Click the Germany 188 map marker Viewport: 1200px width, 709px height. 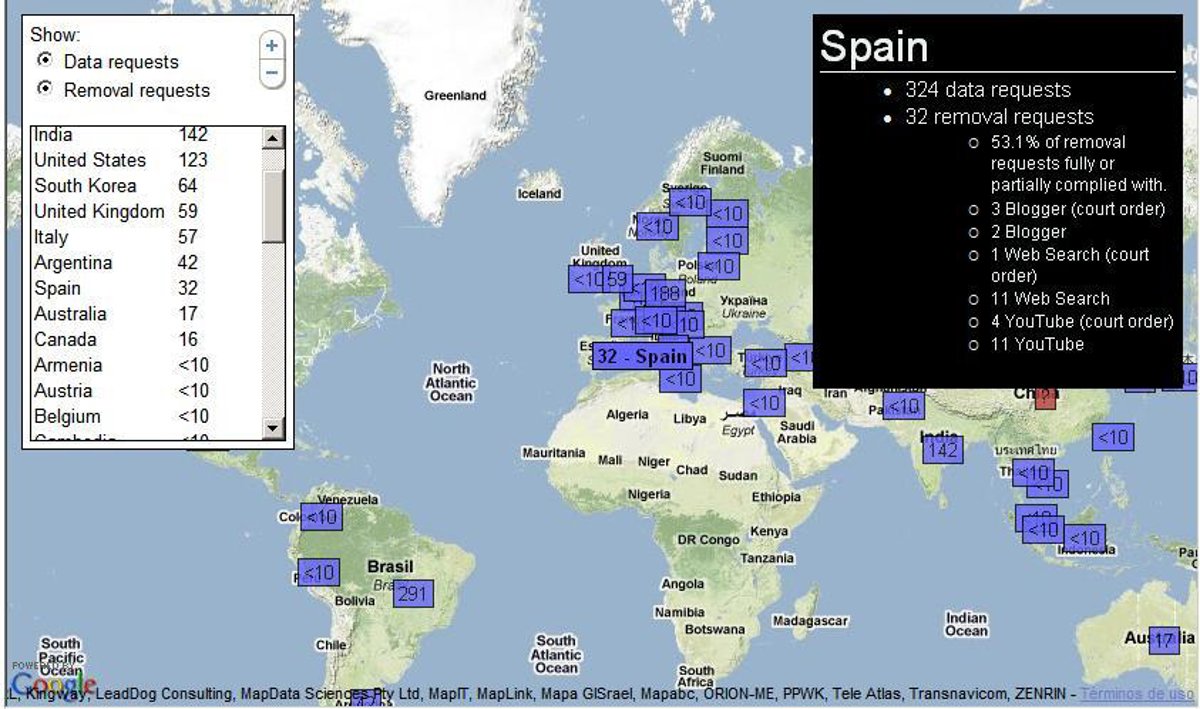(664, 294)
